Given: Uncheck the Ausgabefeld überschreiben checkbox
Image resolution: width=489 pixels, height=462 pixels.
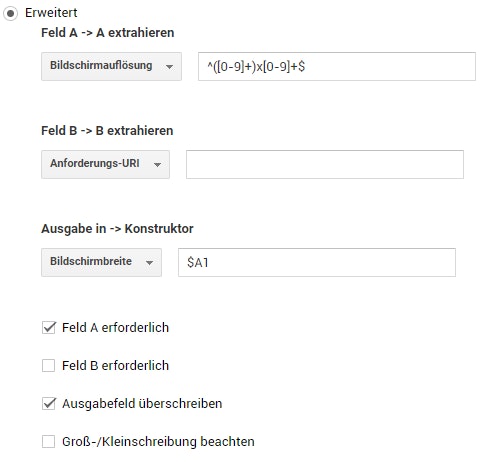Looking at the screenshot, I should pos(49,403).
